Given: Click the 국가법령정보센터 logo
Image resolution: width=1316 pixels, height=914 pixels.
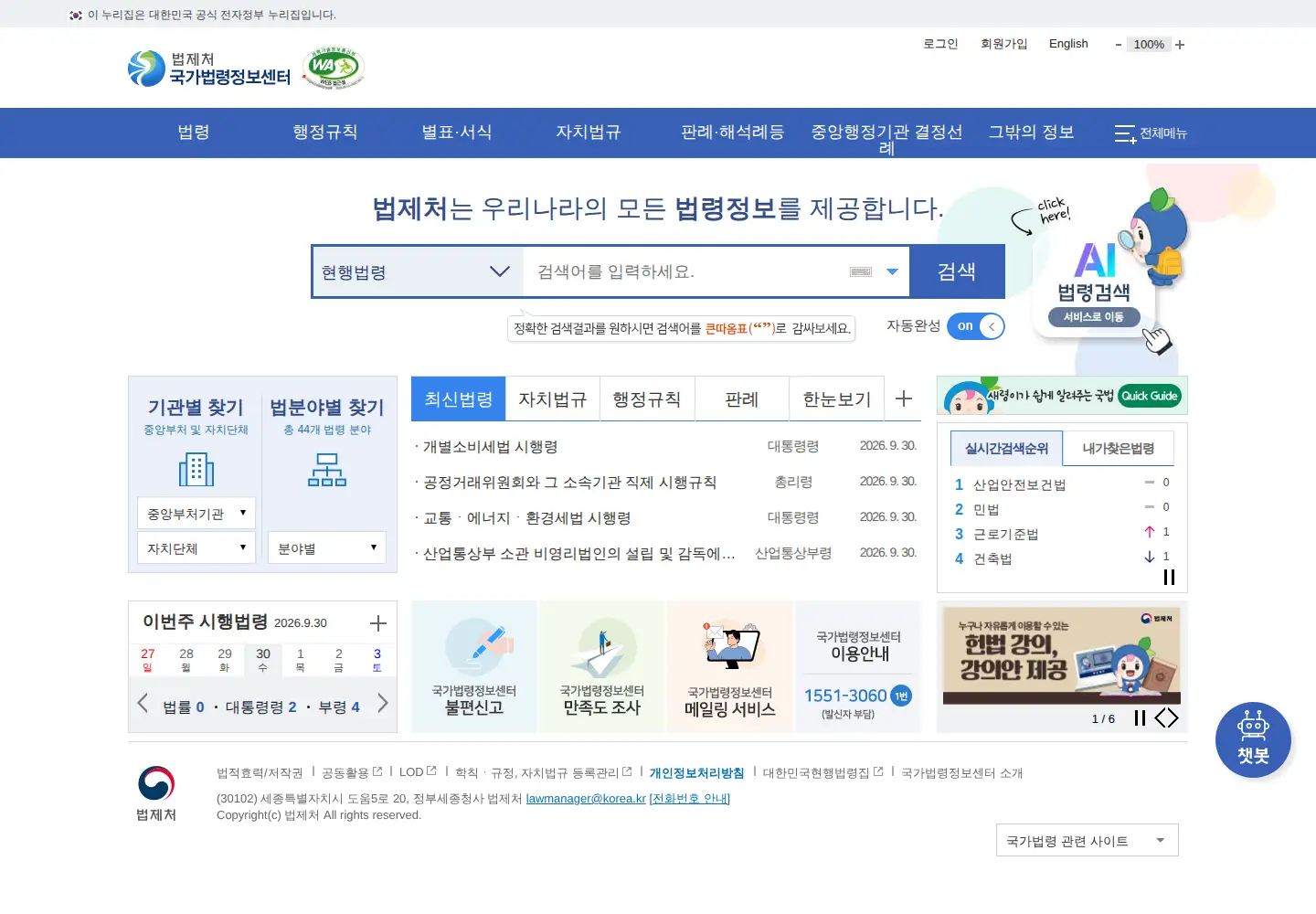Looking at the screenshot, I should click(x=209, y=69).
